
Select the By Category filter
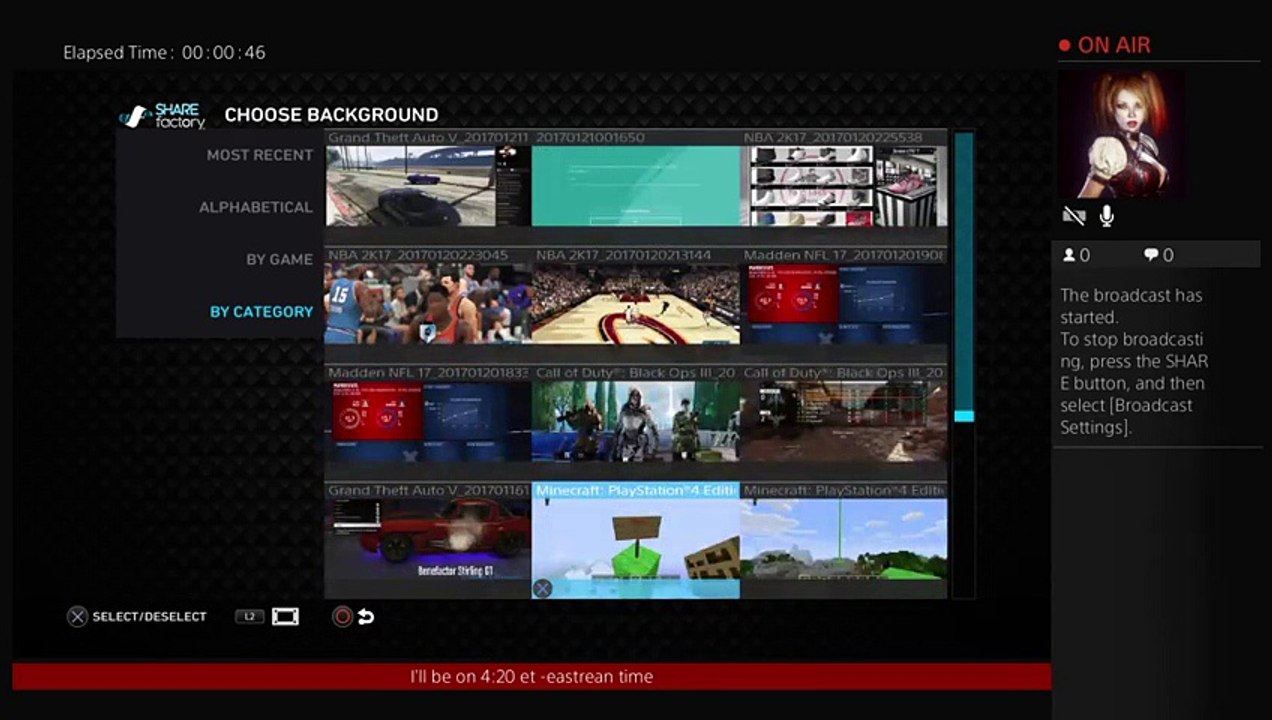(x=261, y=311)
